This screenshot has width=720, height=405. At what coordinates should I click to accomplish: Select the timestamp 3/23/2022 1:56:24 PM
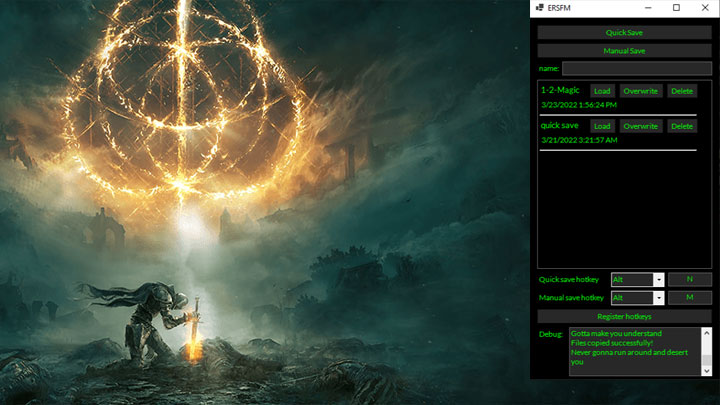579,105
